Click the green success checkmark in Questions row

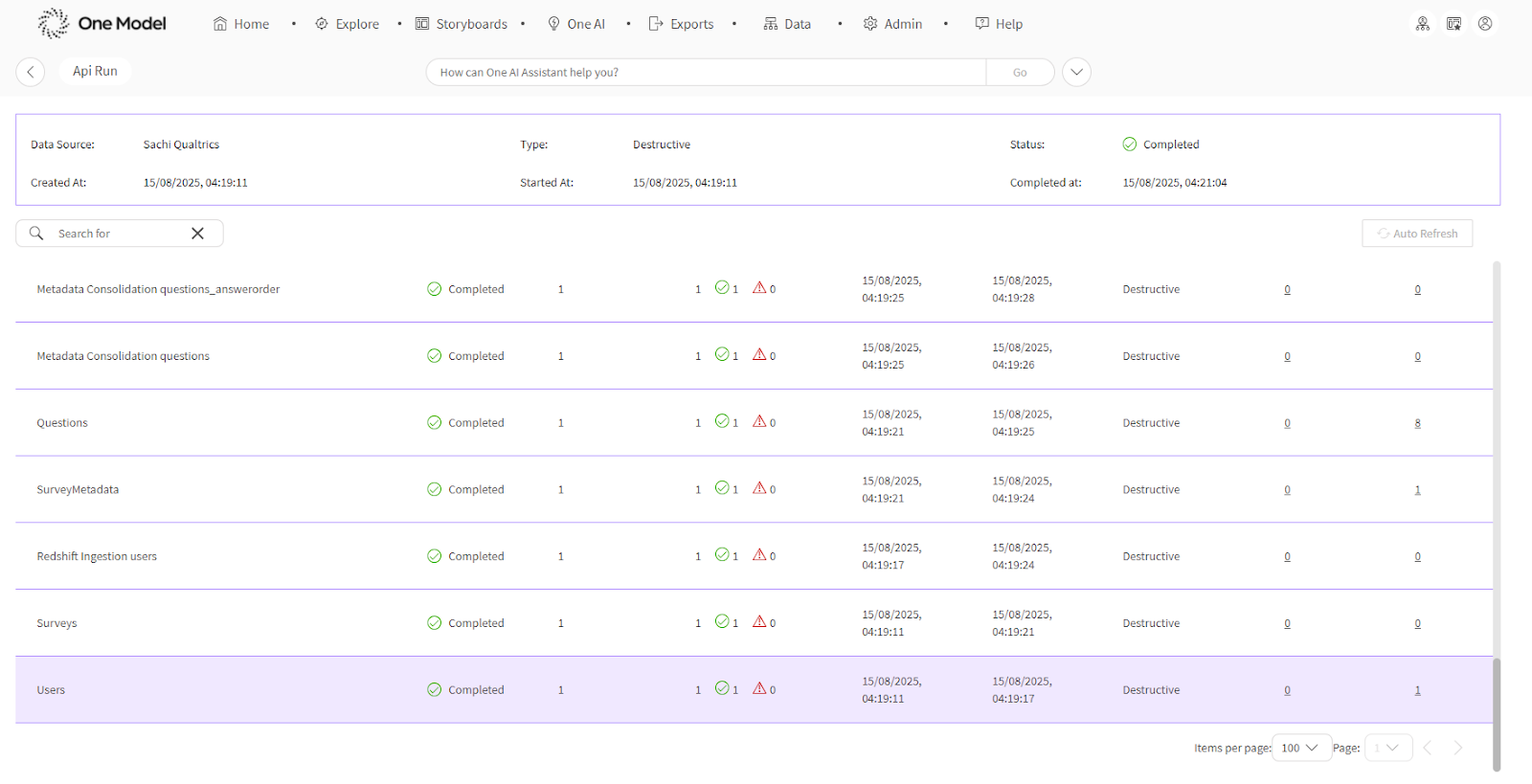[x=722, y=421]
